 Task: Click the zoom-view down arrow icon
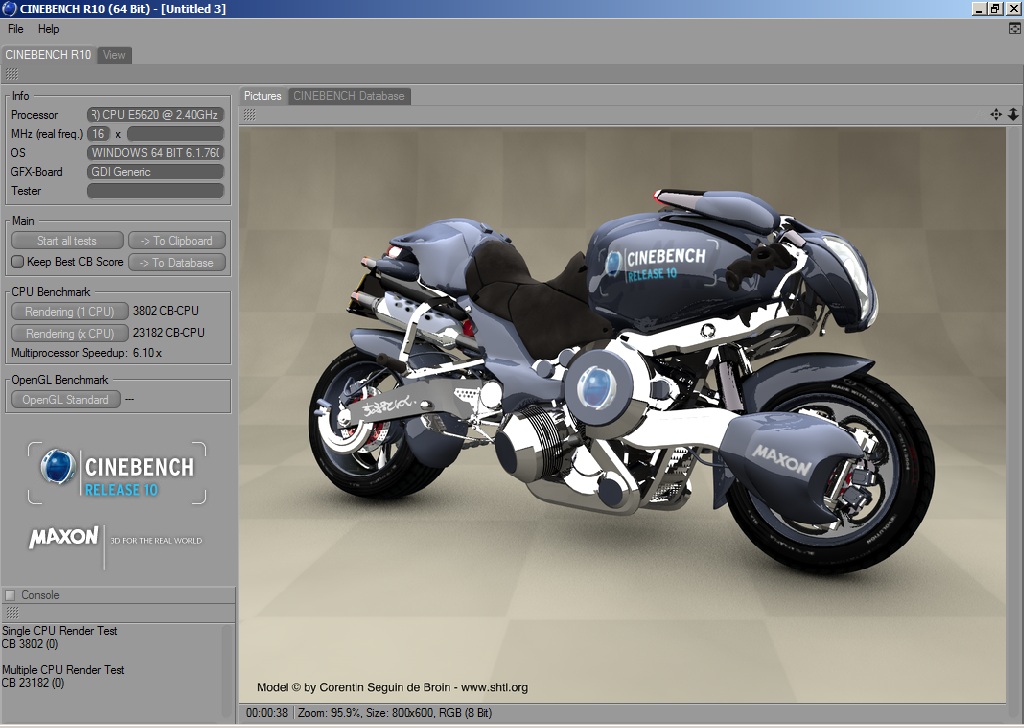point(1013,114)
